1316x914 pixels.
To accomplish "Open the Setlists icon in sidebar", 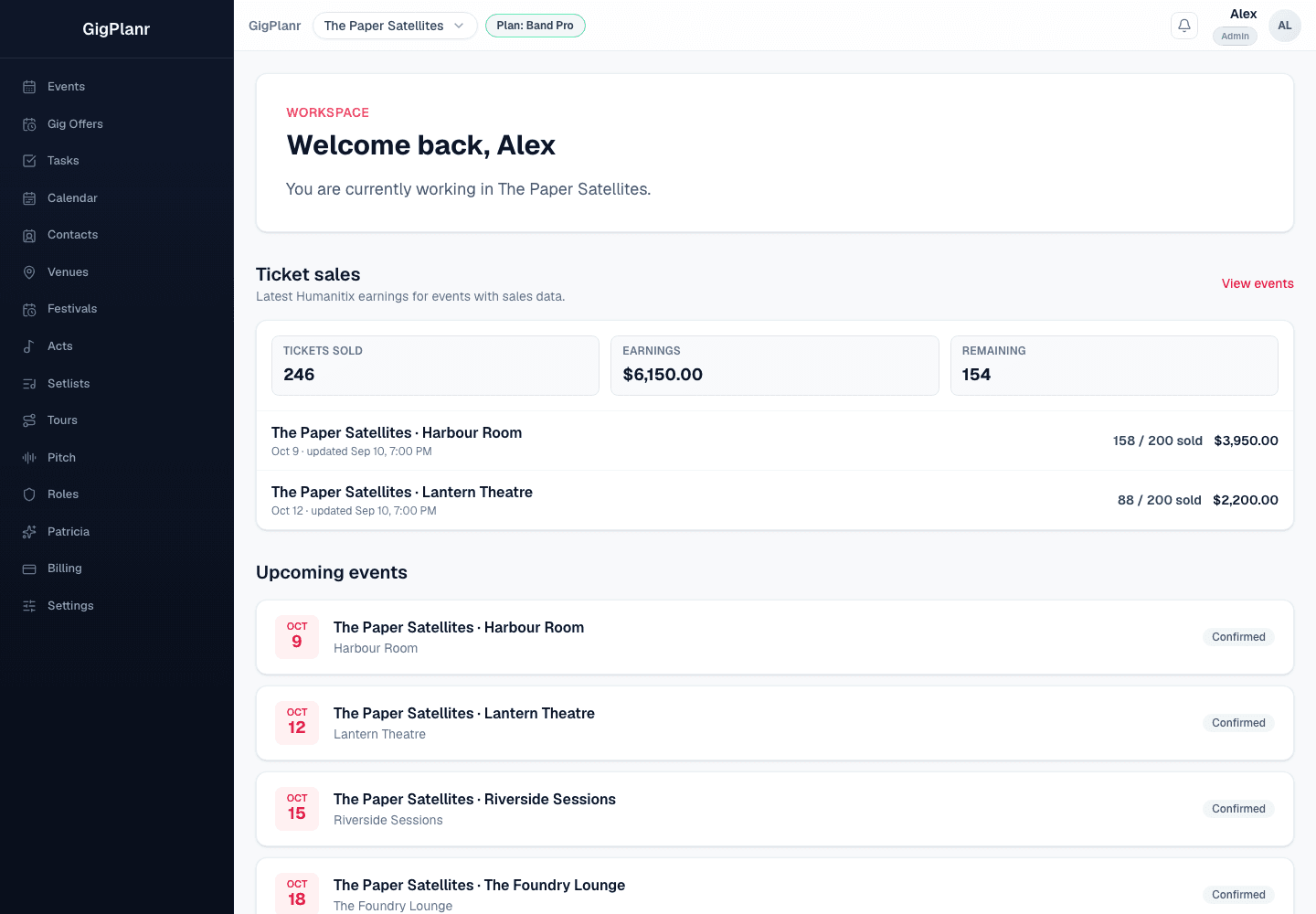I will click(29, 384).
